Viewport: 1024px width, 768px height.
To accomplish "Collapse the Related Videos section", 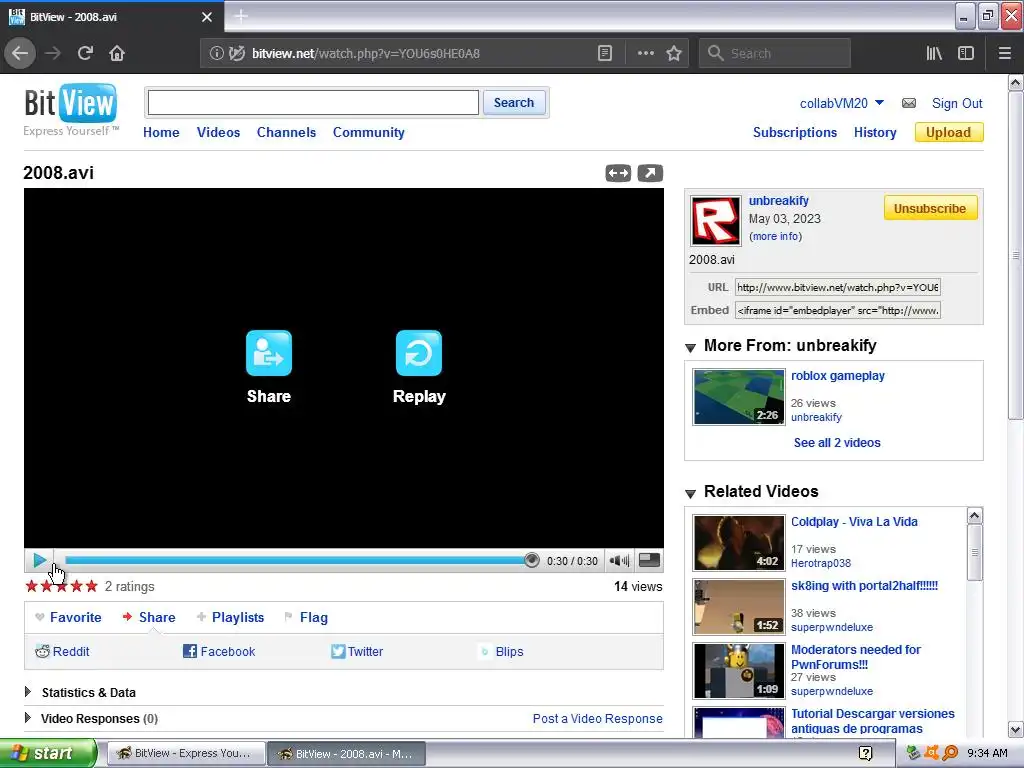I will 690,493.
